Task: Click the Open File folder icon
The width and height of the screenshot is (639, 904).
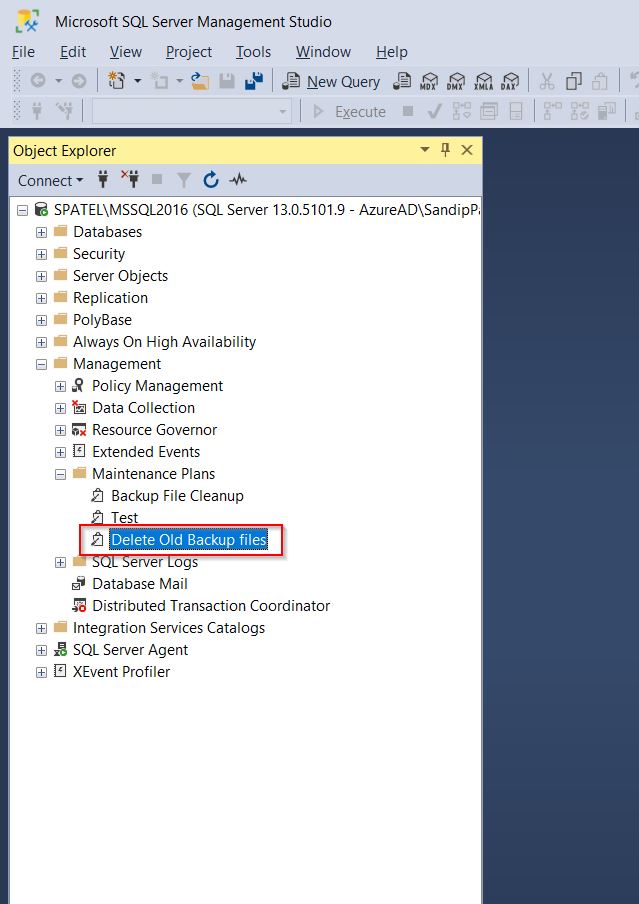Action: pos(200,81)
